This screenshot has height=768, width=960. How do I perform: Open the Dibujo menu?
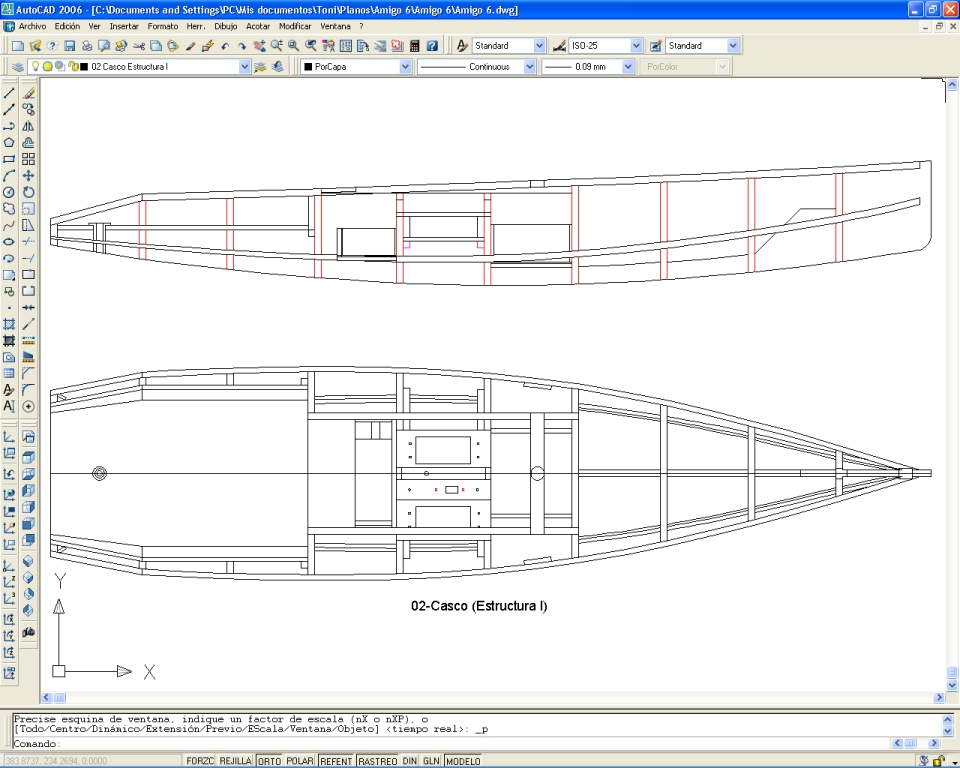click(226, 26)
